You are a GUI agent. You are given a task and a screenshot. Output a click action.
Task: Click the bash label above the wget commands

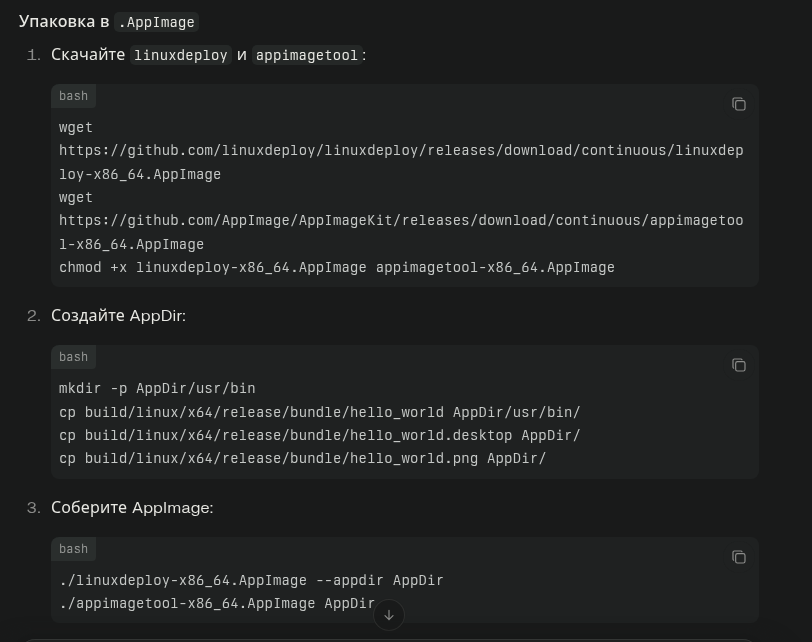73,96
